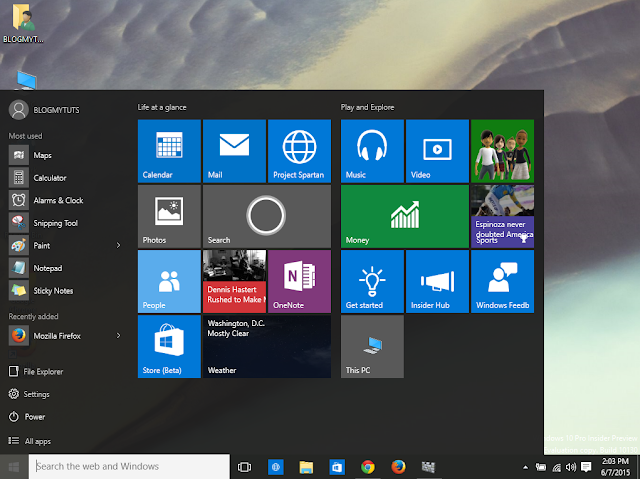Open the Money tile

(405, 216)
